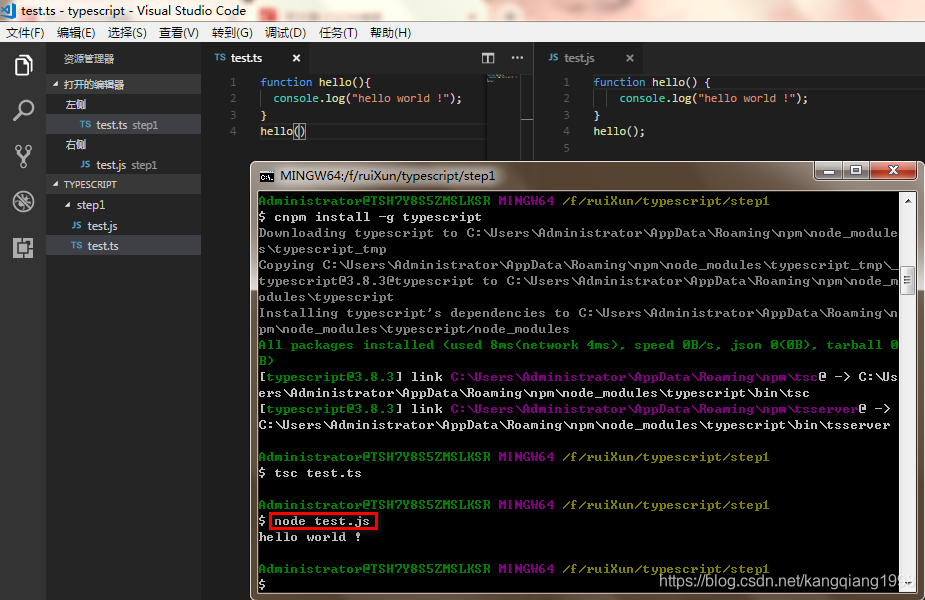Viewport: 925px width, 600px height.
Task: Click the last terminal prompt line
Action: 263,584
